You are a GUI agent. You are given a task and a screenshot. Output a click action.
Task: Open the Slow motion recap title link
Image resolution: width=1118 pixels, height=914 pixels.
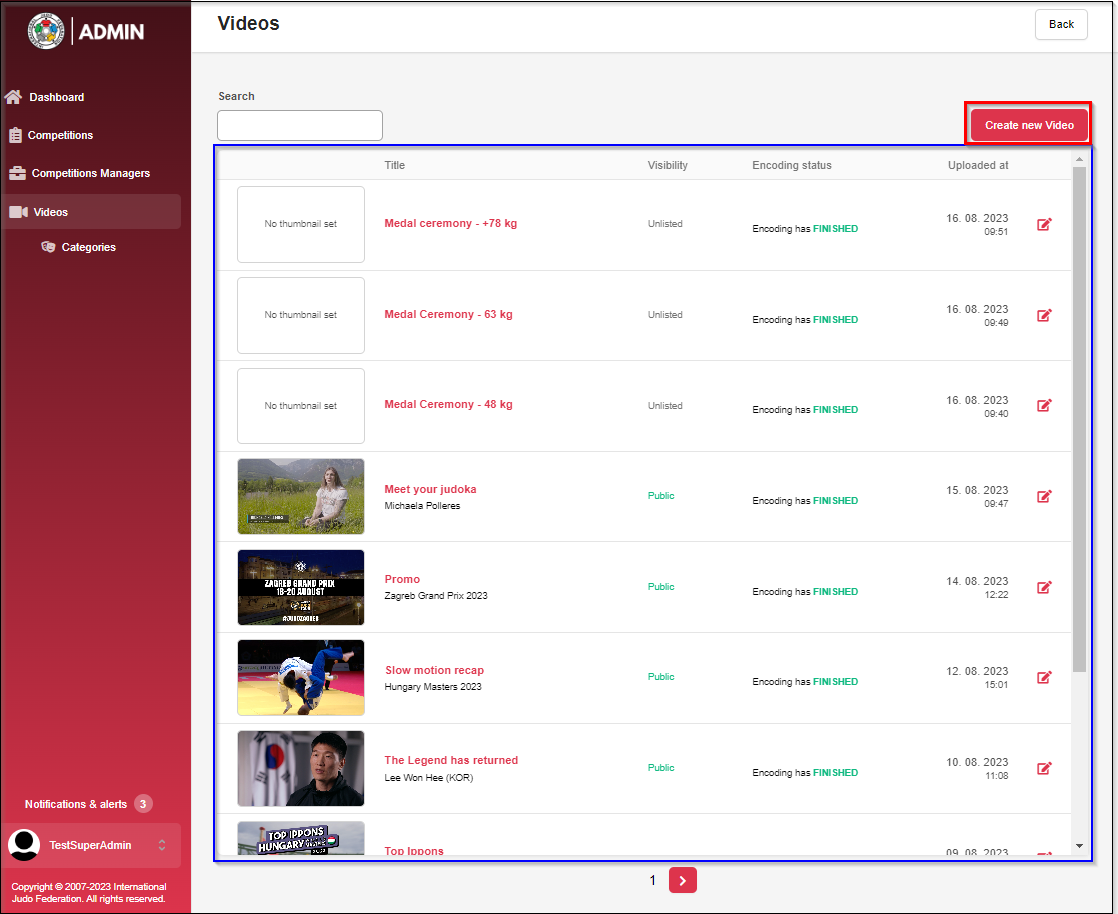(434, 670)
